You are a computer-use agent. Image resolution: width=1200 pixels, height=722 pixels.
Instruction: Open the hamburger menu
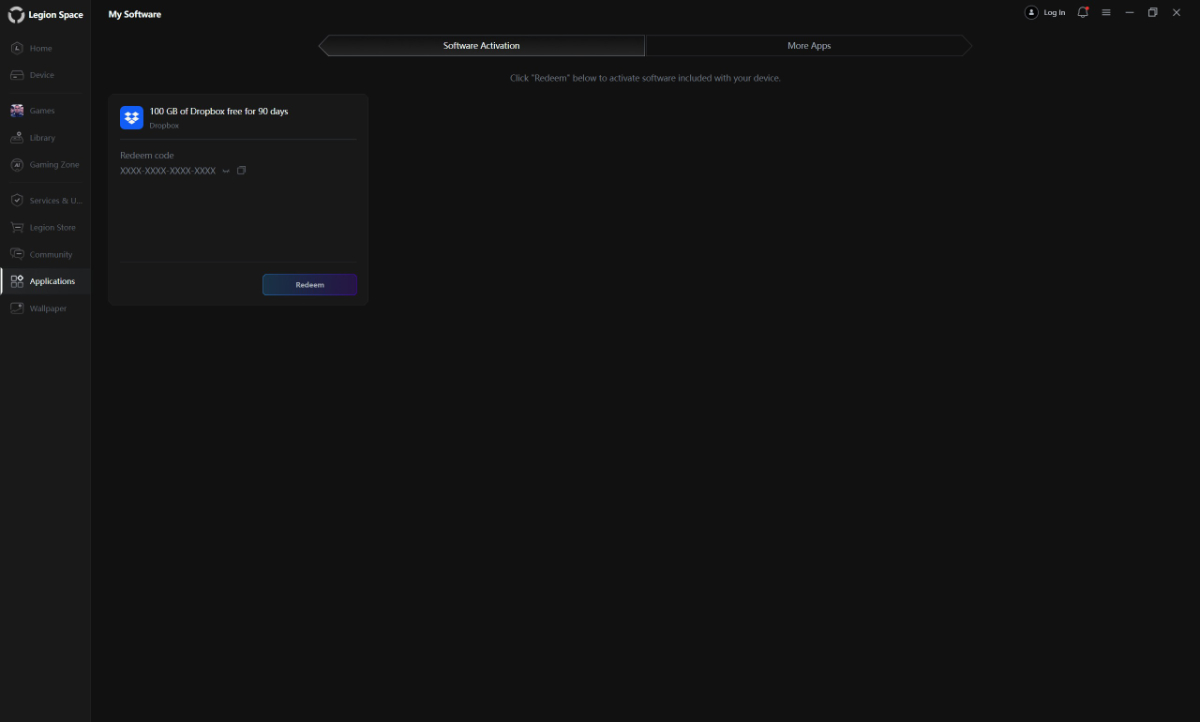1105,12
